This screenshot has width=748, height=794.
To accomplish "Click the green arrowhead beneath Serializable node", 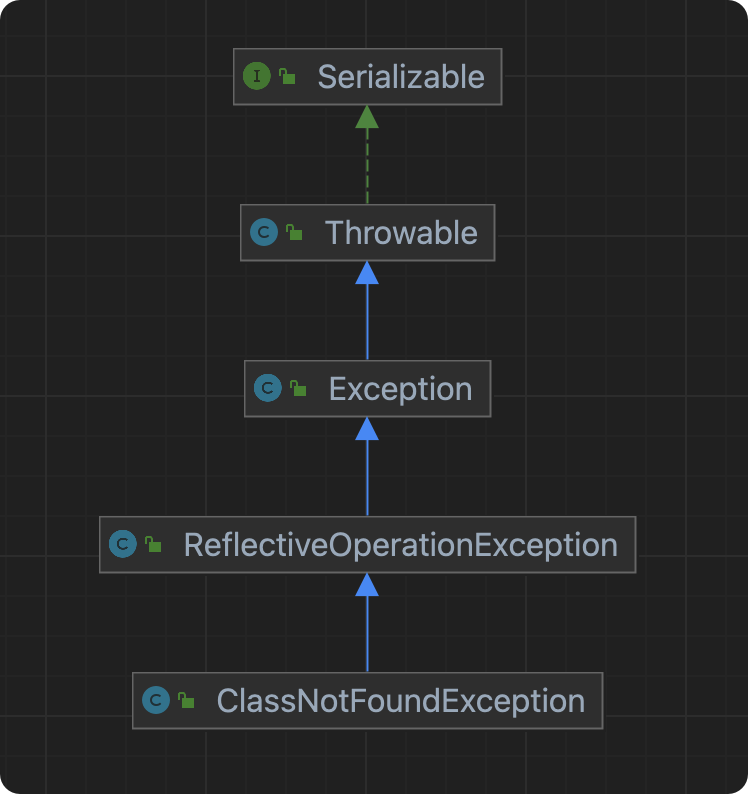I will [367, 117].
